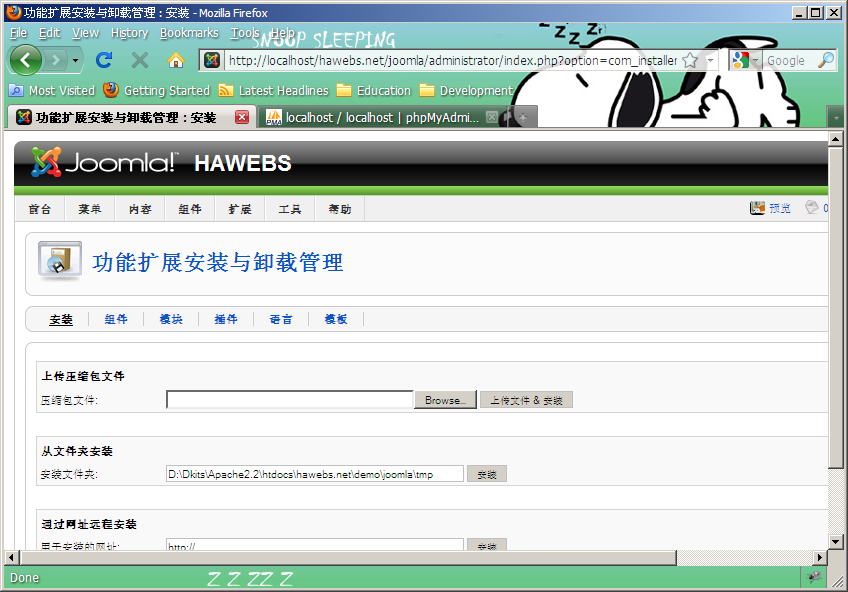Select the 安装 submenu tab
The height and width of the screenshot is (592, 848).
(x=61, y=319)
